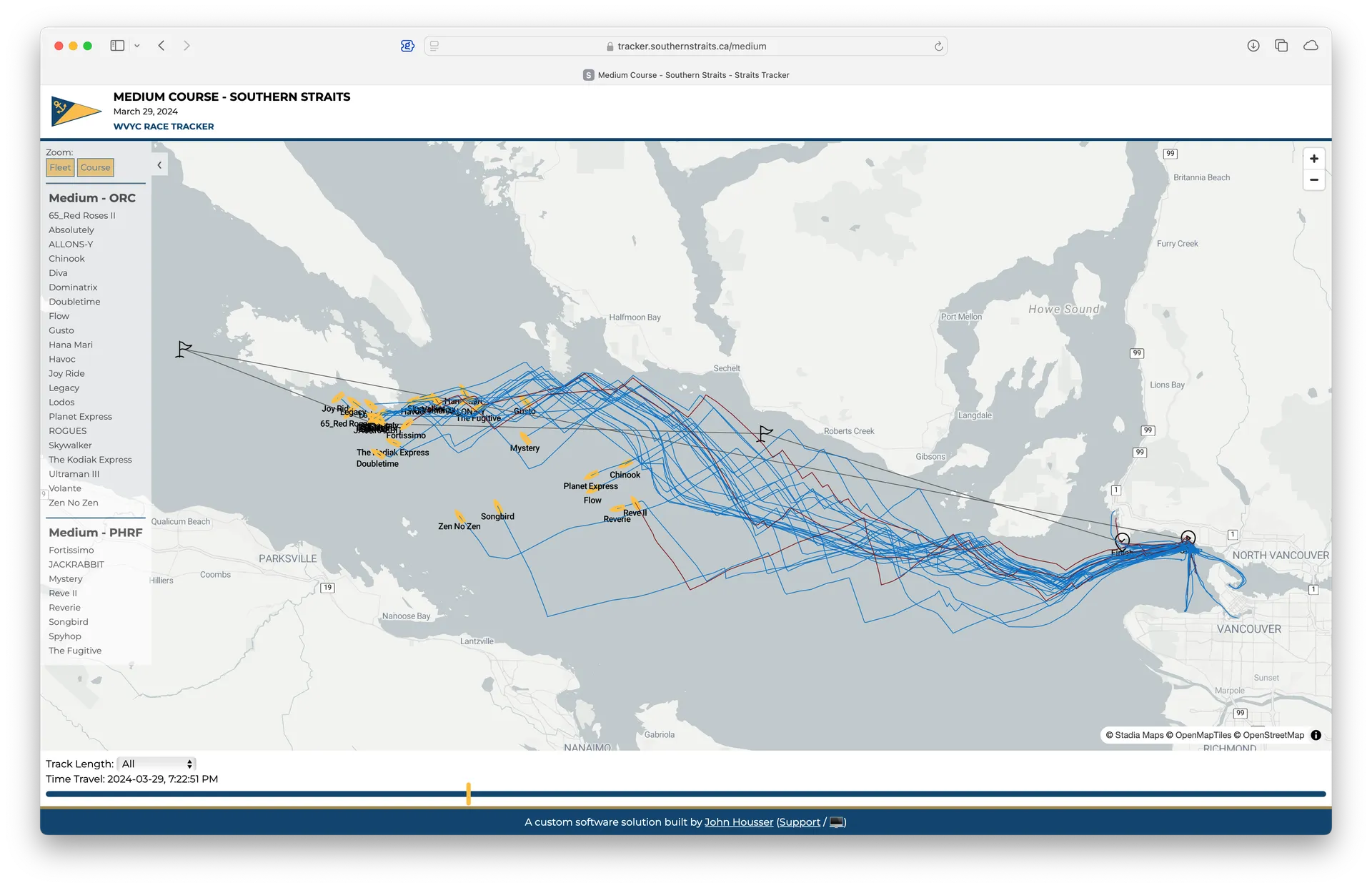Click the reload icon in the address bar
This screenshot has width=1372, height=888.
[x=938, y=46]
